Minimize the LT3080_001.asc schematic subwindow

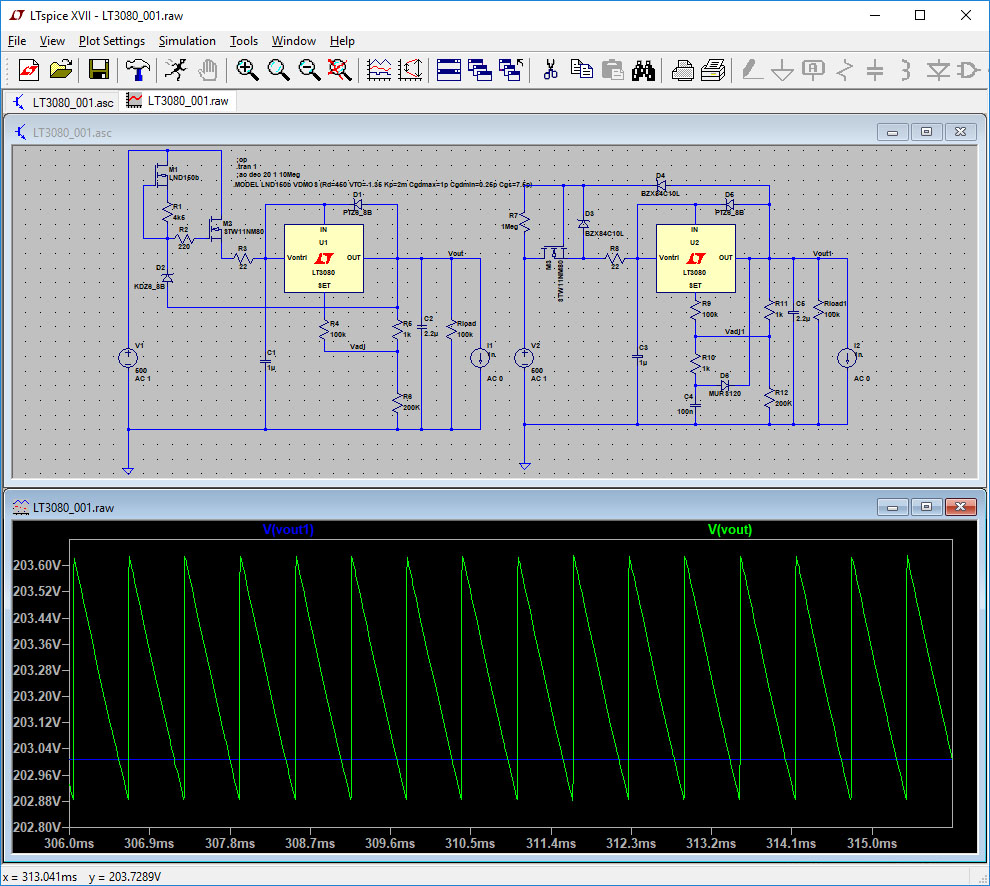[x=893, y=132]
